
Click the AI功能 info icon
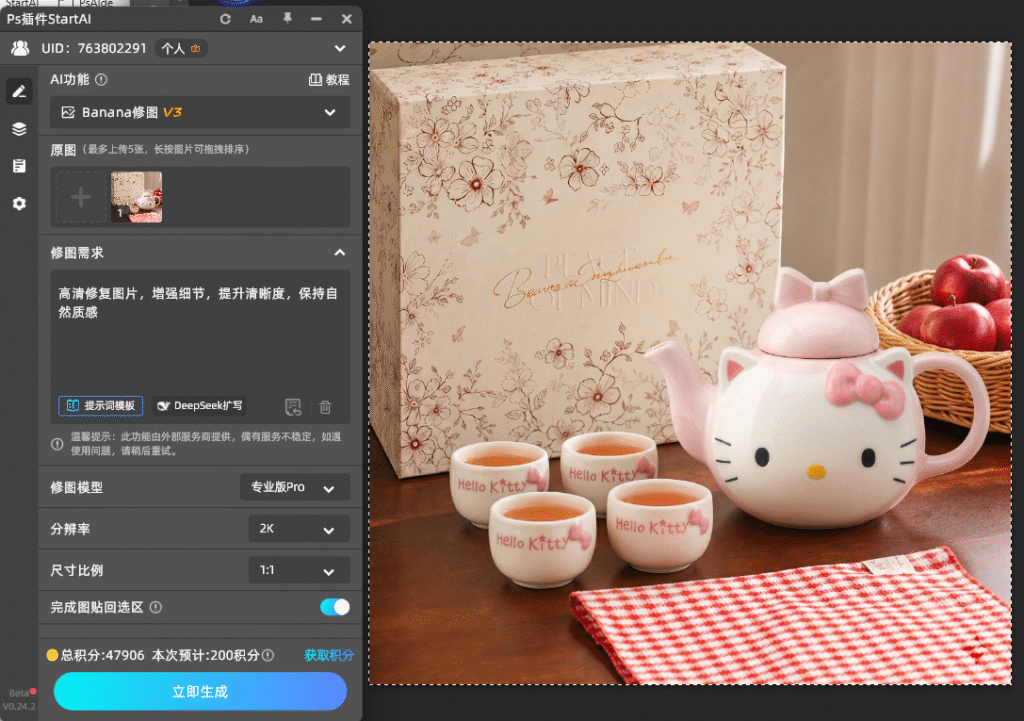pos(101,80)
